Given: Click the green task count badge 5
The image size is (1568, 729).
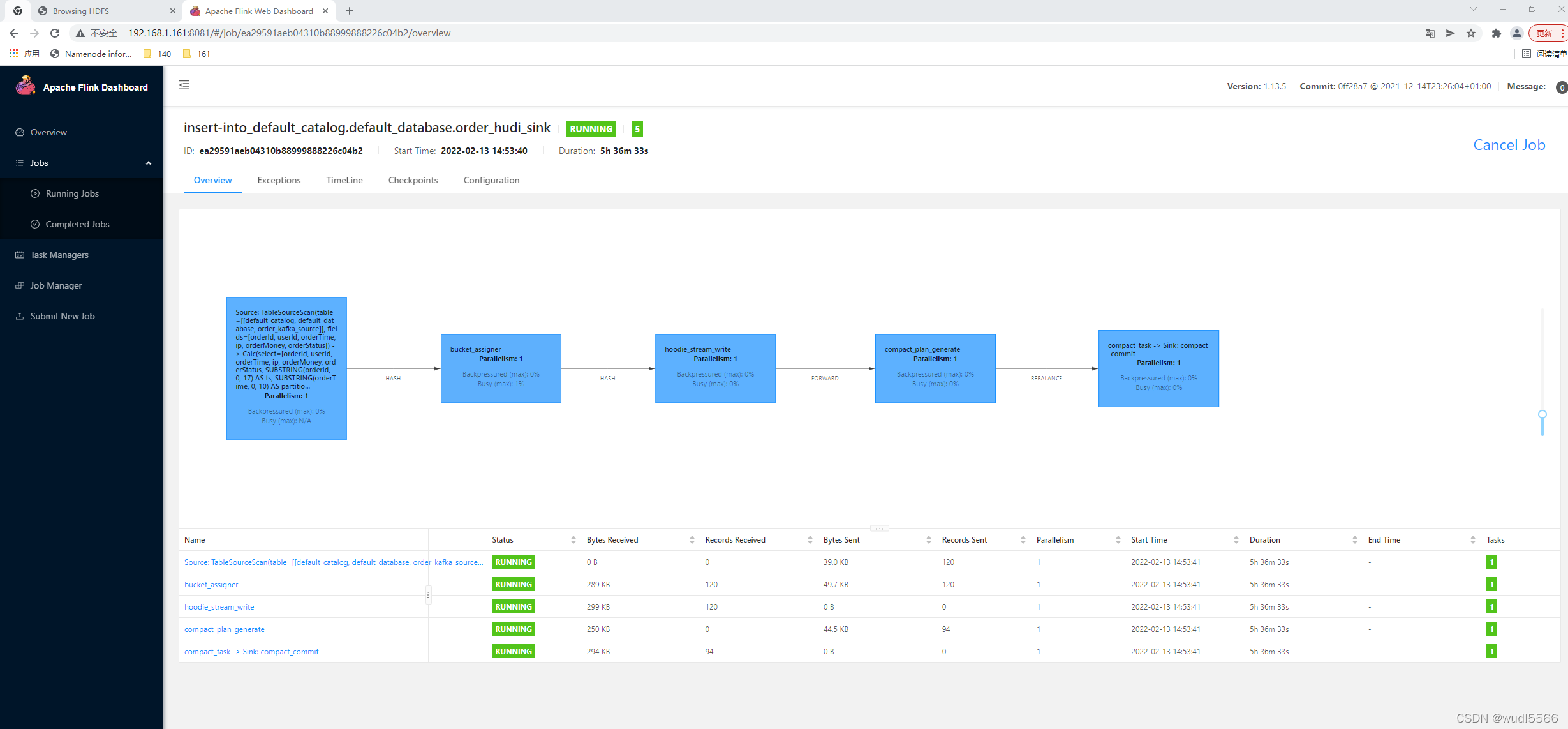Looking at the screenshot, I should pyautogui.click(x=637, y=128).
